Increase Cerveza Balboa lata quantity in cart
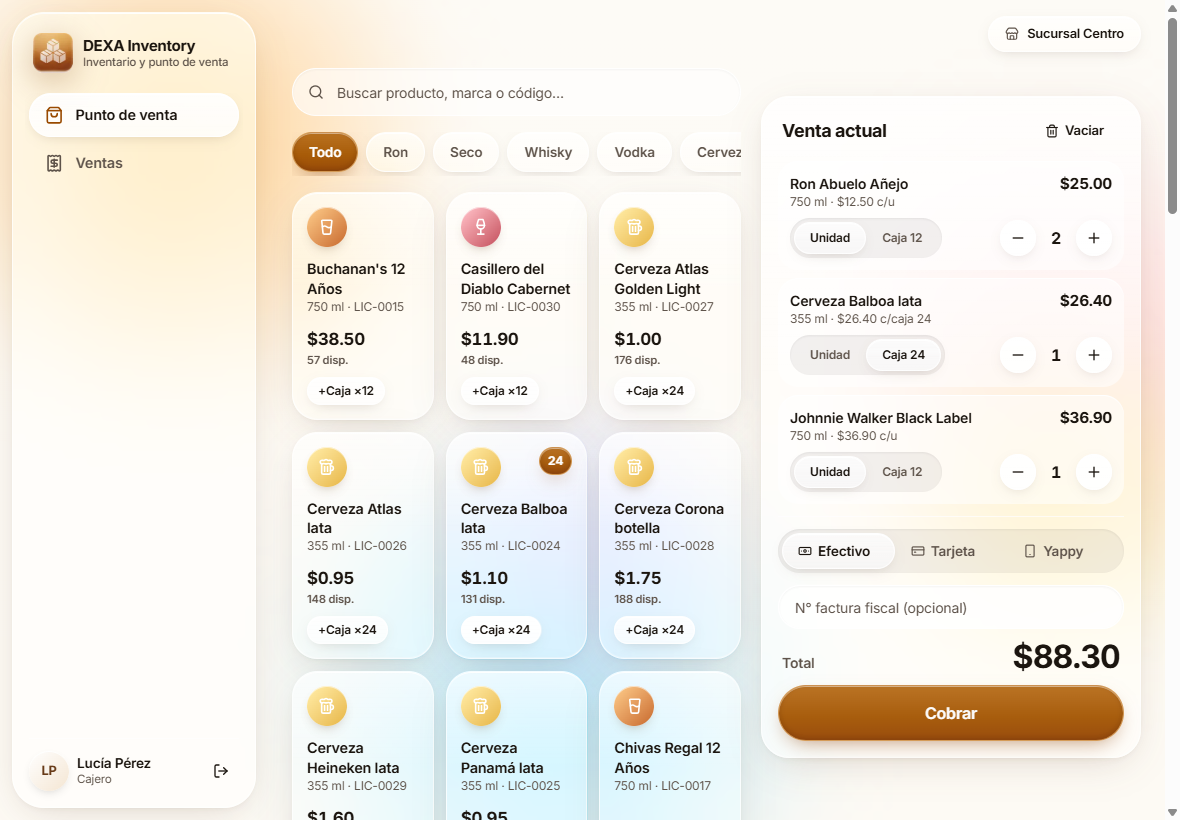Screen dimensions: 1180x820 point(1093,355)
